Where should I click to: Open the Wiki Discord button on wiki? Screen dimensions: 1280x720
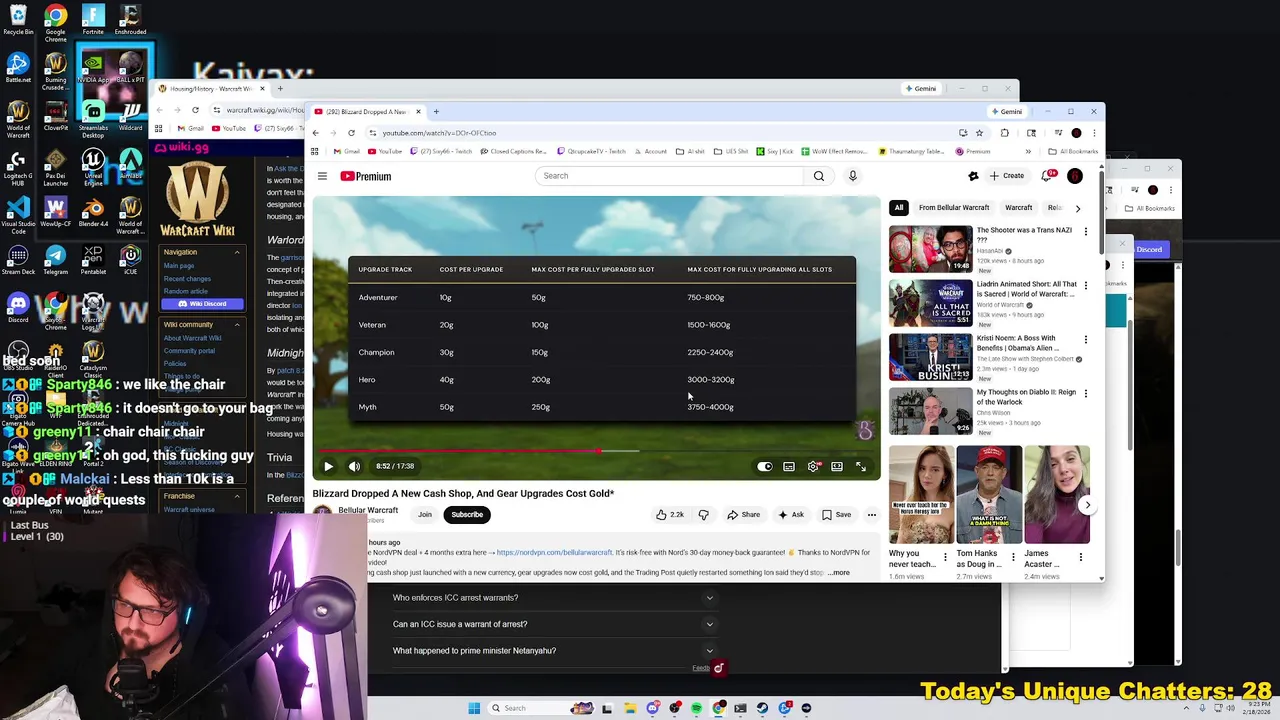(202, 304)
